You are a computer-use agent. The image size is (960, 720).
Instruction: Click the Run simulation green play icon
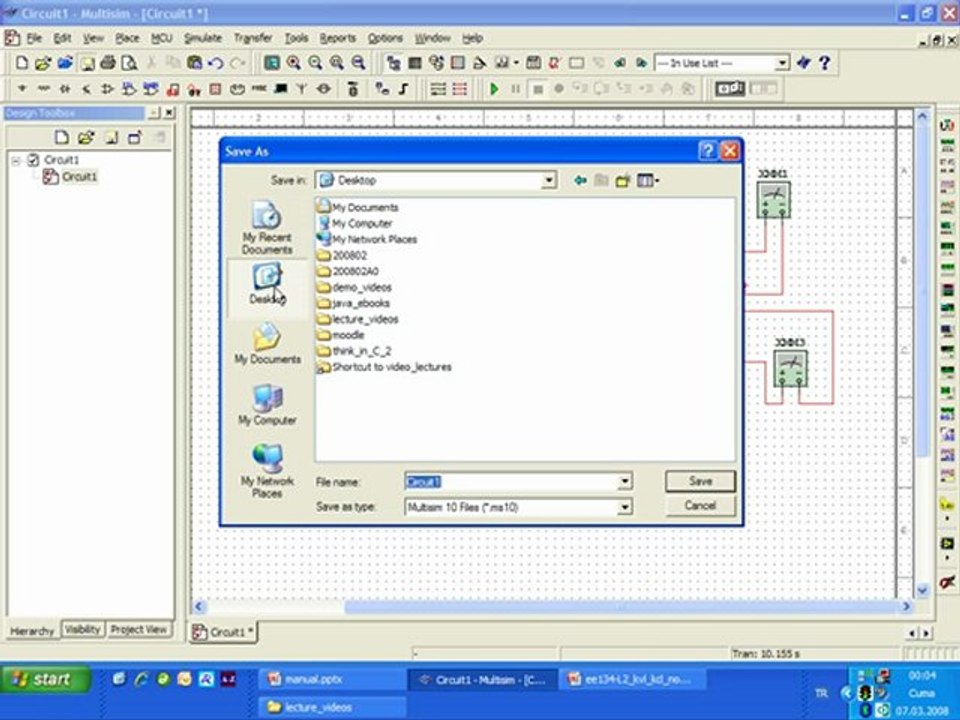point(494,89)
